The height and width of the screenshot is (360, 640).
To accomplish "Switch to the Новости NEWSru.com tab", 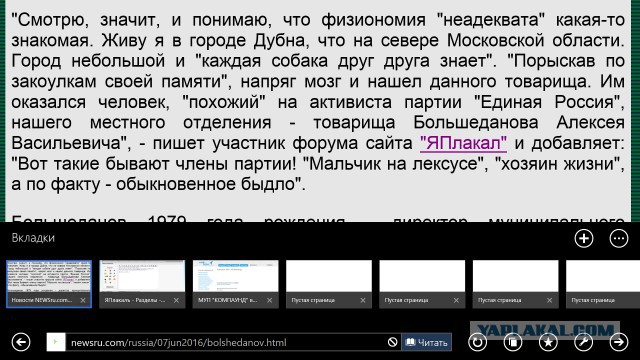I will coord(49,284).
